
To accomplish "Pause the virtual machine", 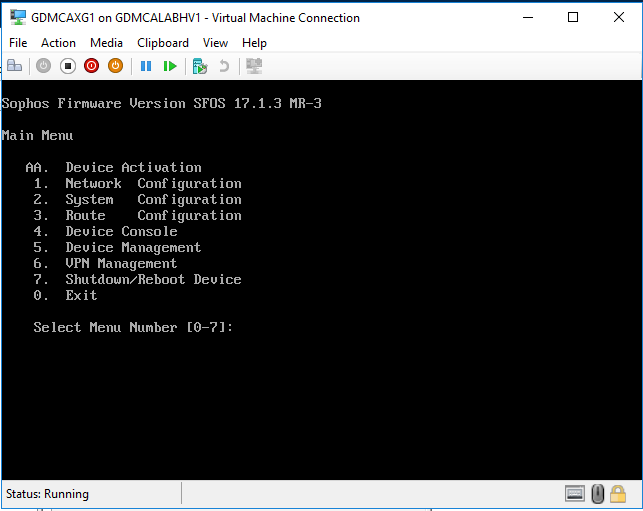I will [x=146, y=66].
